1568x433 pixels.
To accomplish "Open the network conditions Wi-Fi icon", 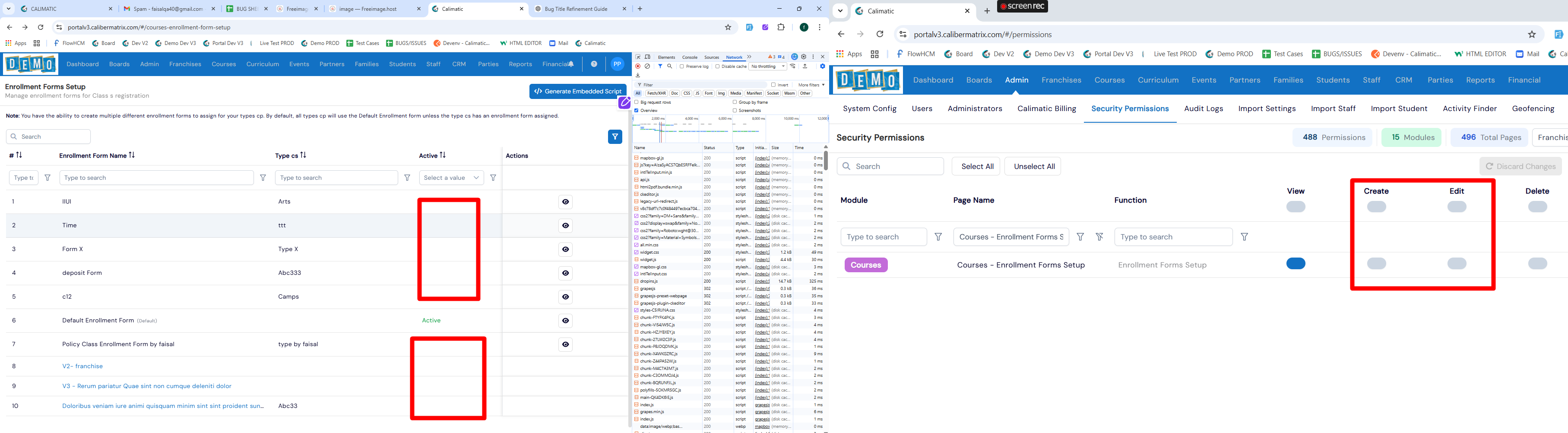I will coord(793,67).
